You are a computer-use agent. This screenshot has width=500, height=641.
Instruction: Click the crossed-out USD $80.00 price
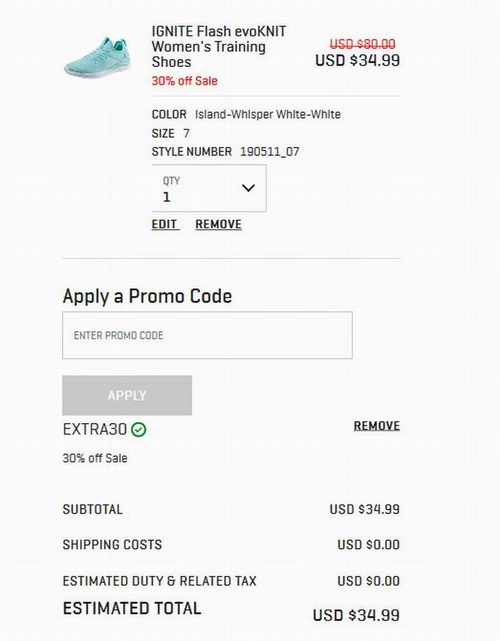(x=363, y=44)
